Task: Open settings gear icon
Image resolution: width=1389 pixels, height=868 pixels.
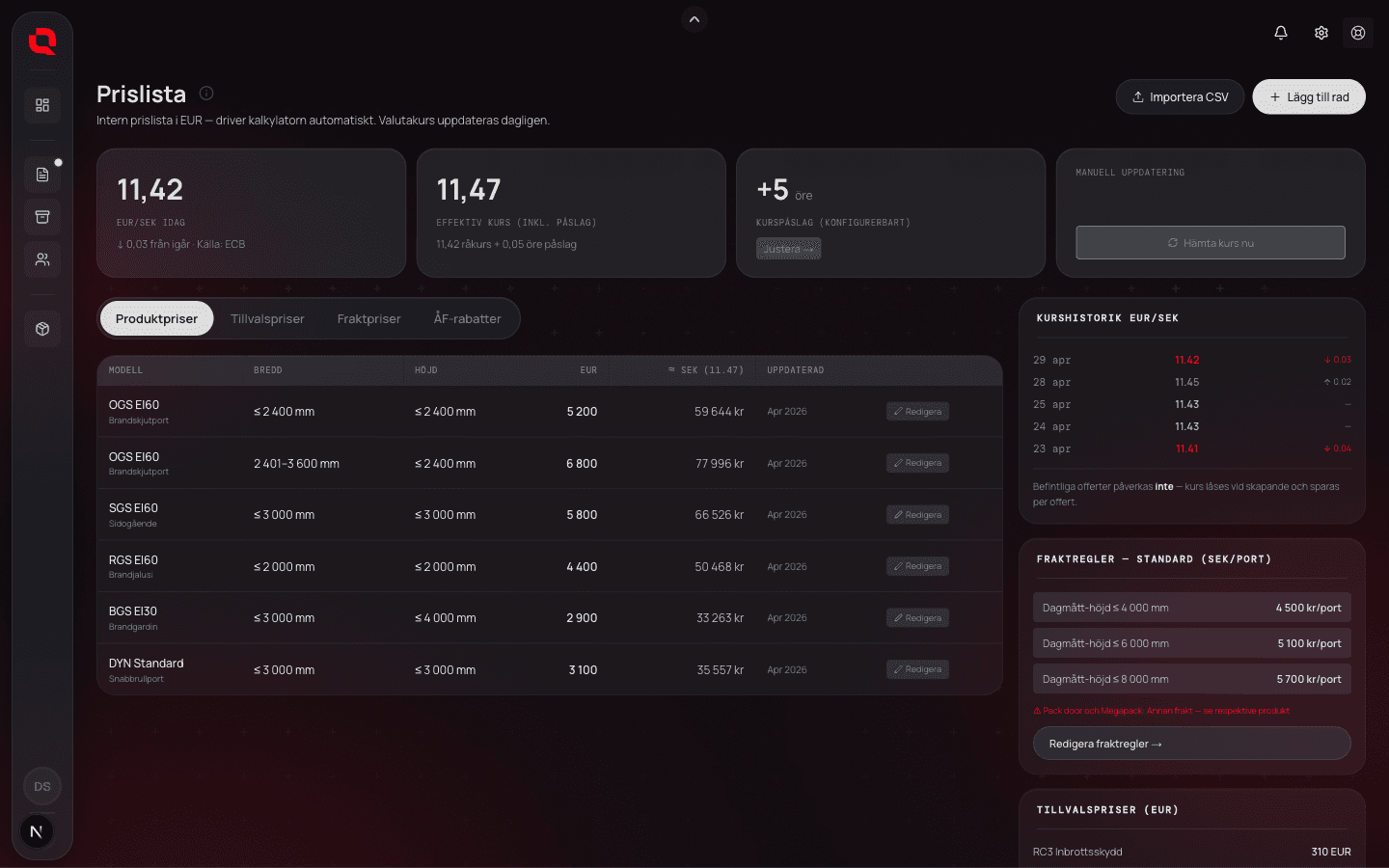Action: 1321,33
